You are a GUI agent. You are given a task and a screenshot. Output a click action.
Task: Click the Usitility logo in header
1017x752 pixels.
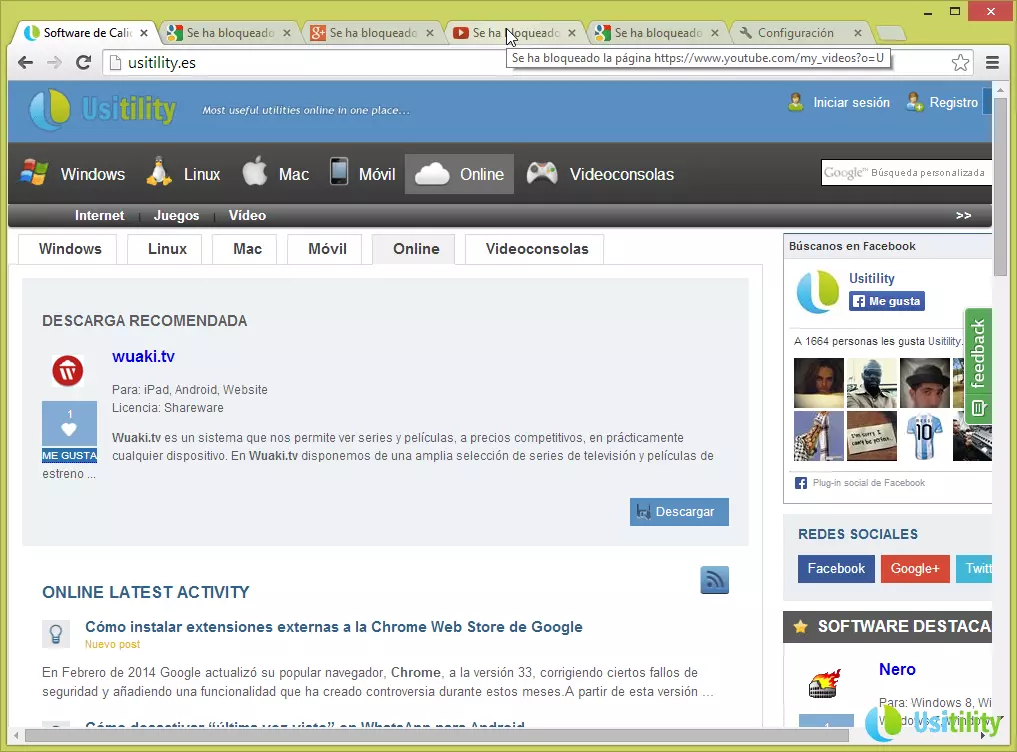102,109
